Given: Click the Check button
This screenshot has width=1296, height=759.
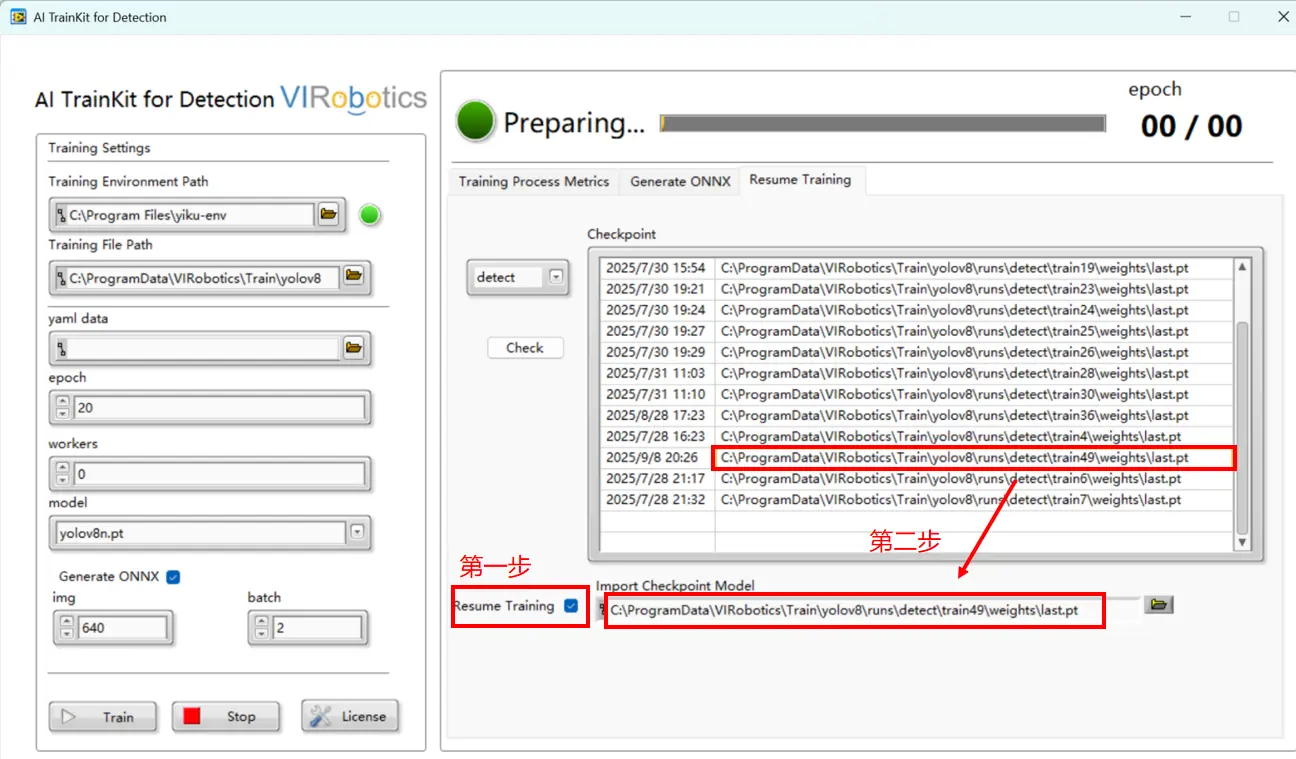Looking at the screenshot, I should [525, 348].
